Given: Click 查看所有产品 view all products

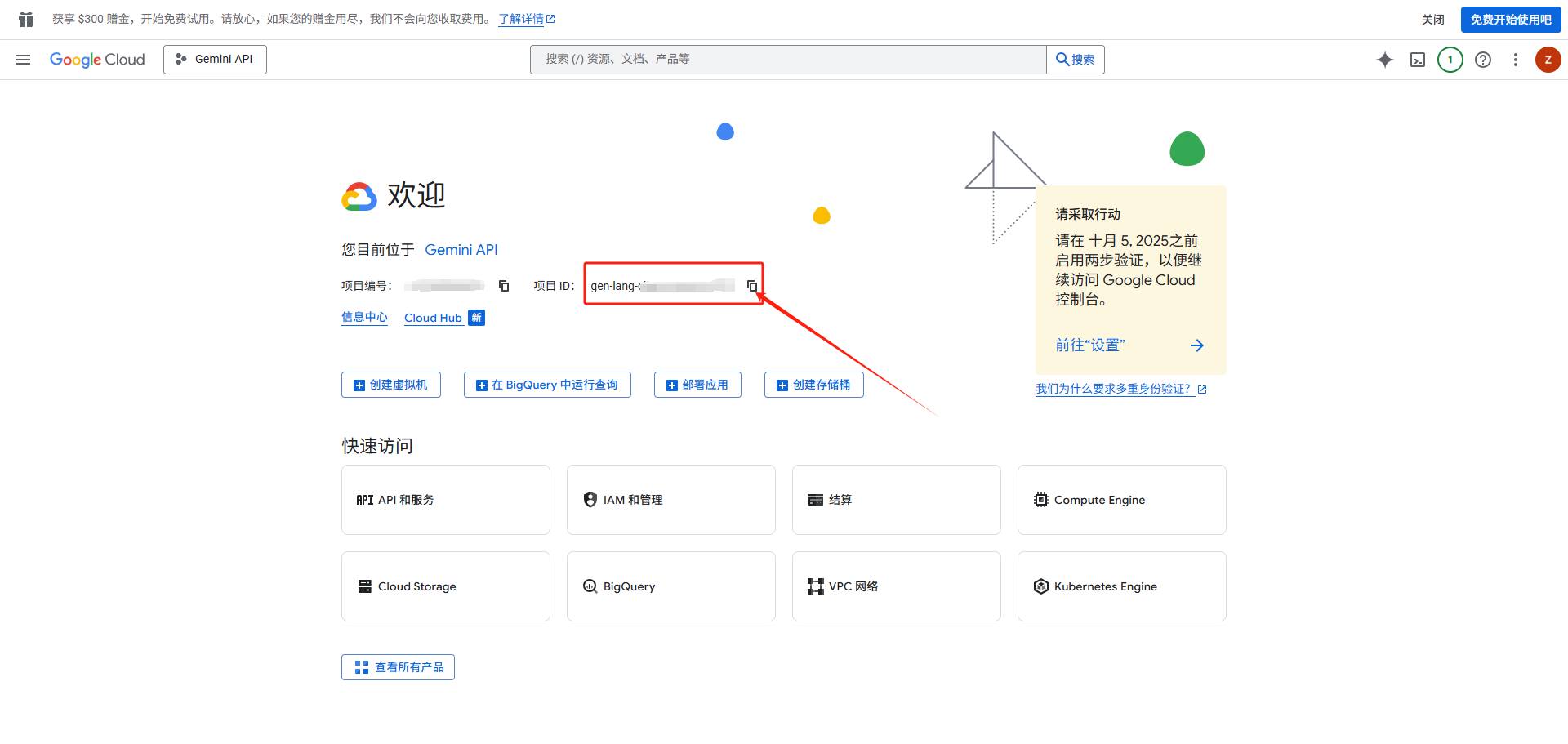Looking at the screenshot, I should (x=398, y=667).
